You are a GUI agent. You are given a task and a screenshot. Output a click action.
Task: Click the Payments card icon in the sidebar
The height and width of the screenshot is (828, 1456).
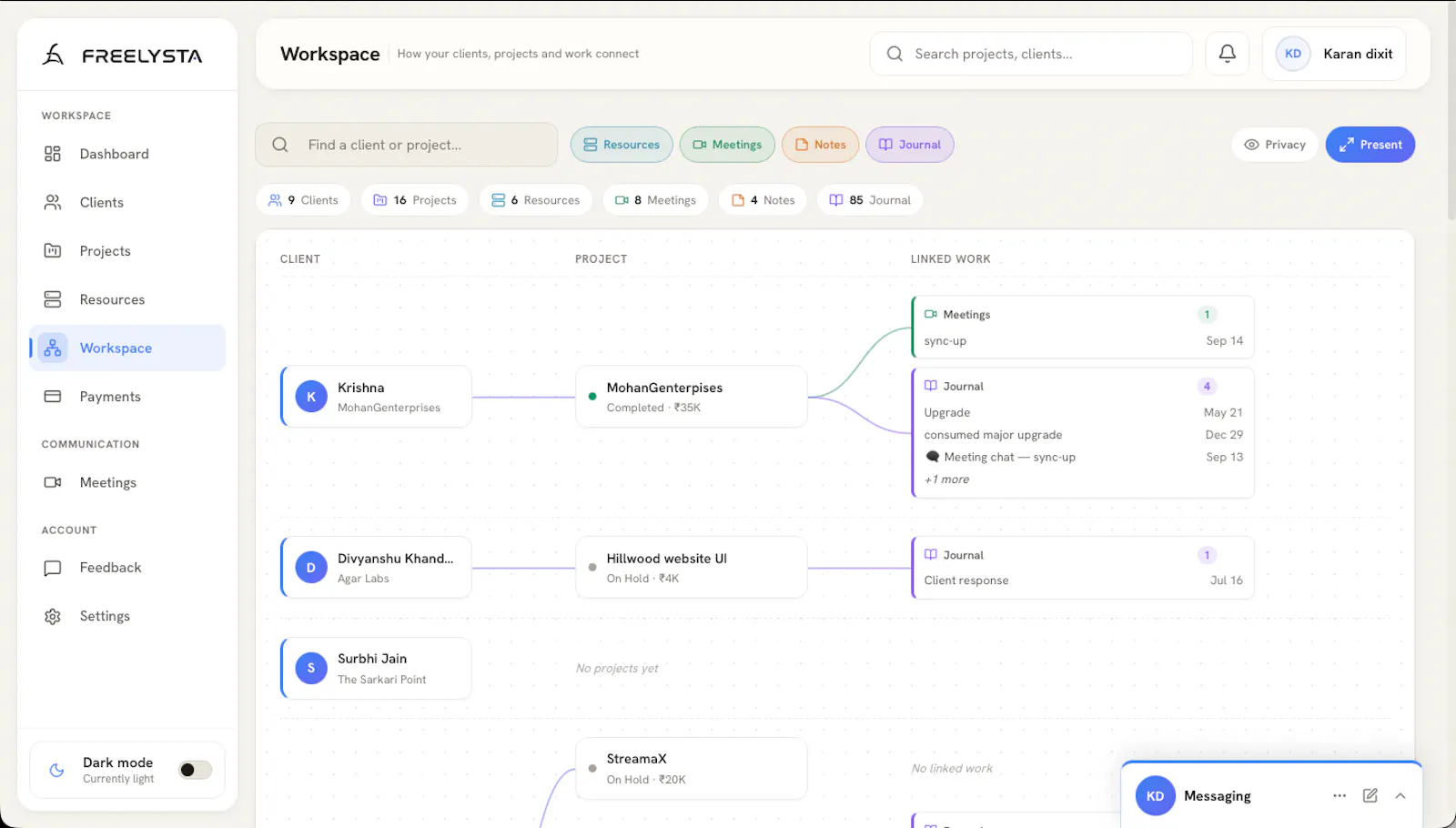pos(53,397)
